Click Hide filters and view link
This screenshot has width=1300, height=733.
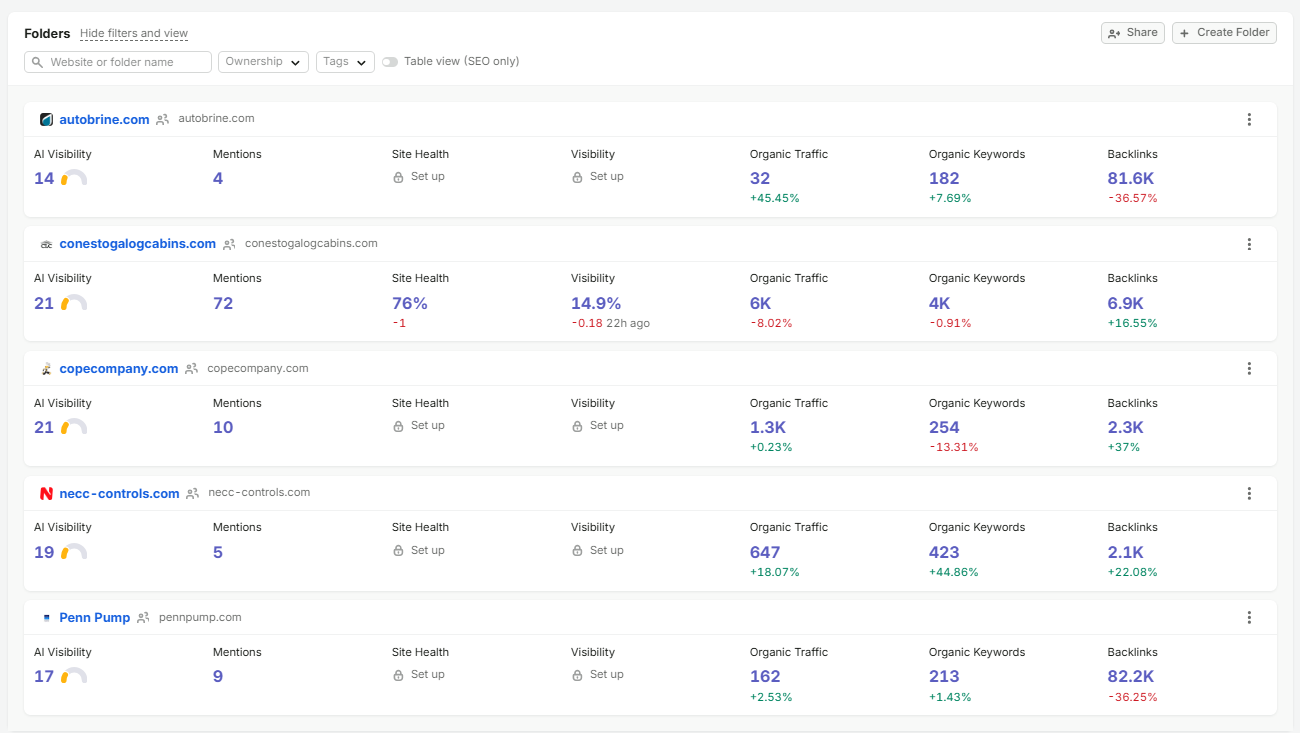coord(134,34)
